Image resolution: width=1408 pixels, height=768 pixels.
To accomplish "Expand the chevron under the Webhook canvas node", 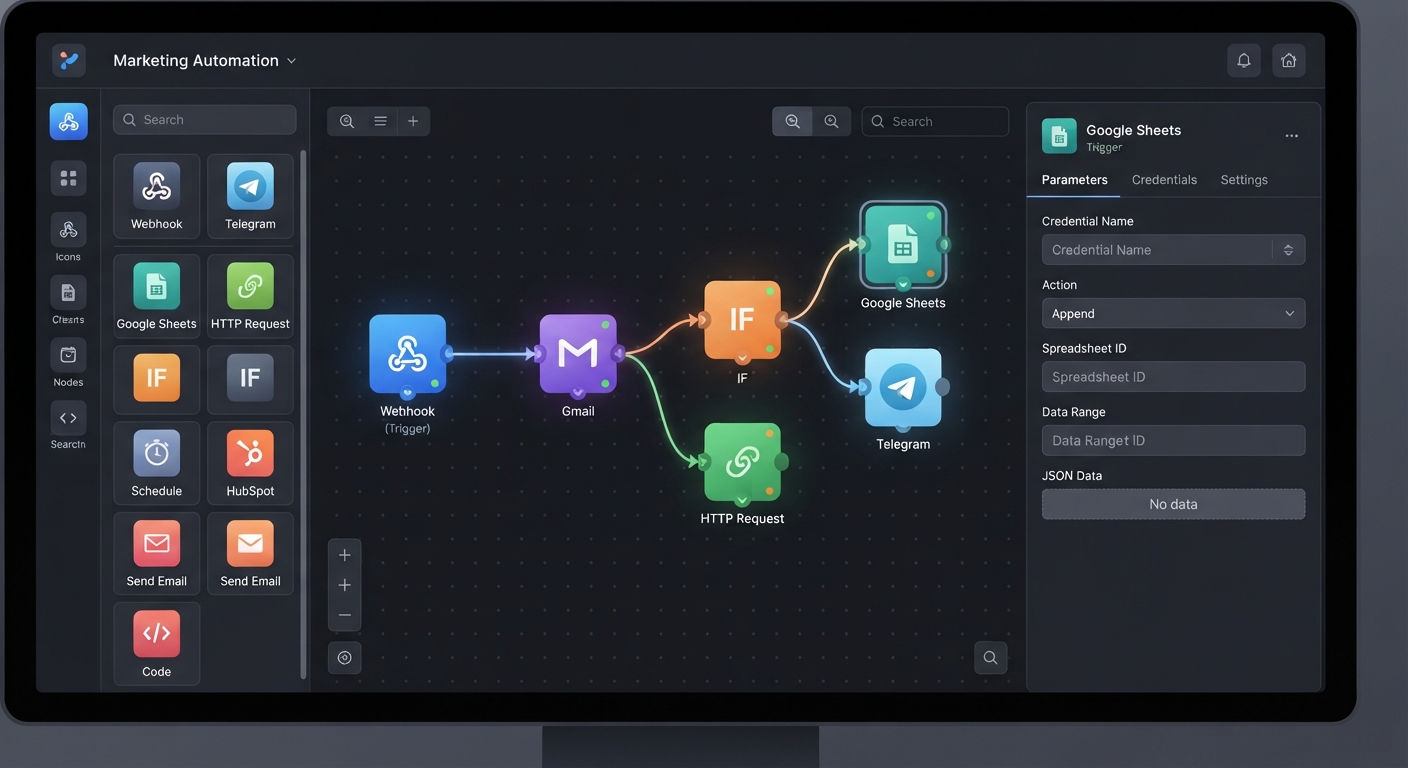I will coord(407,393).
